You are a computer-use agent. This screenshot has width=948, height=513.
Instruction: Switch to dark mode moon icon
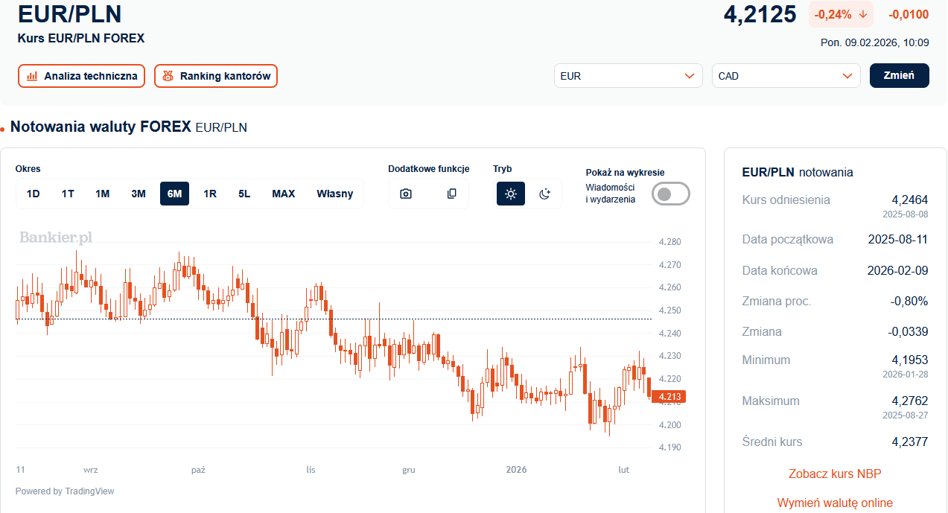[x=544, y=194]
